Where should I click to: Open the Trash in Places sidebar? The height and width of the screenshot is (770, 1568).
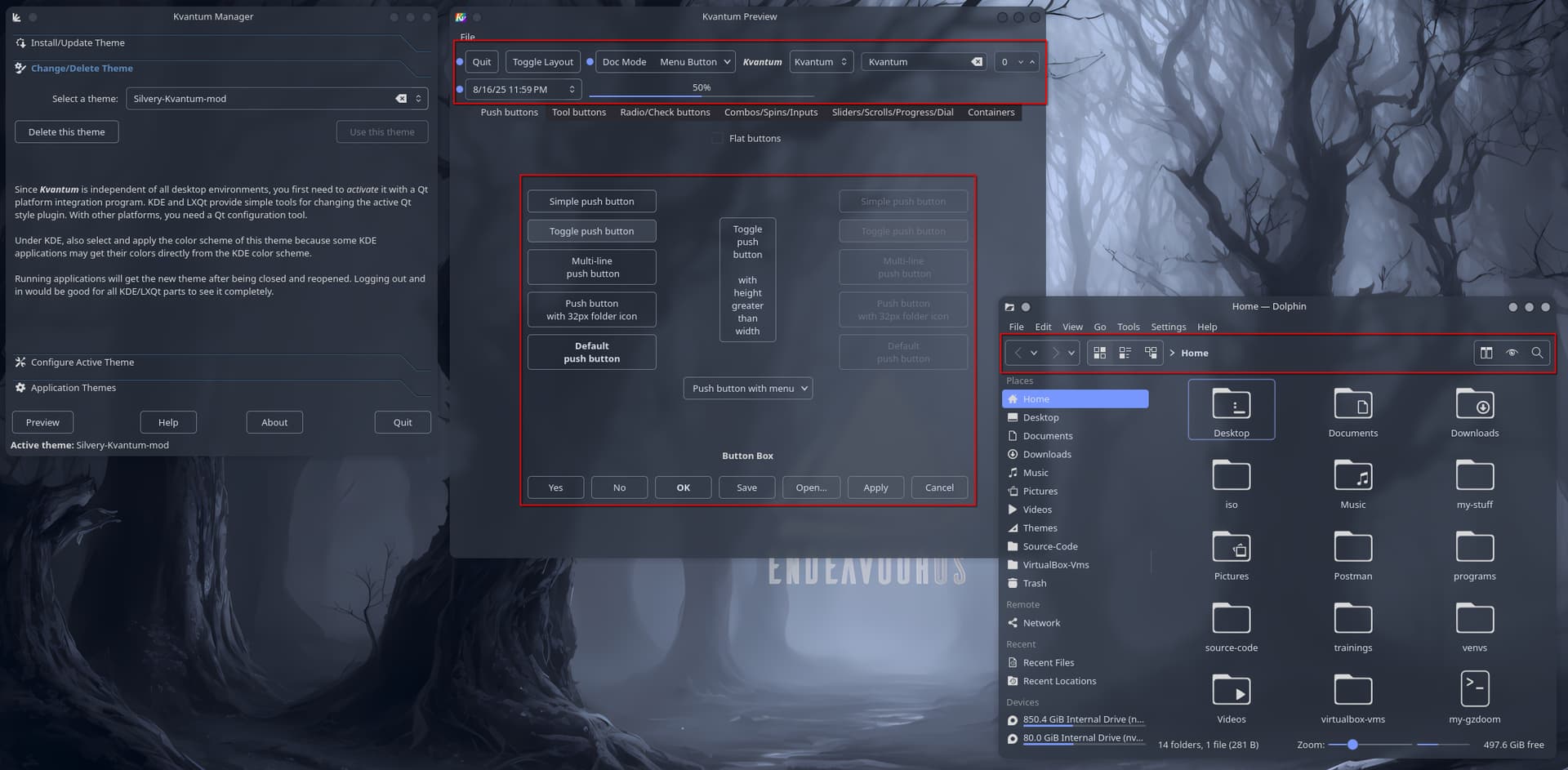tap(1034, 583)
